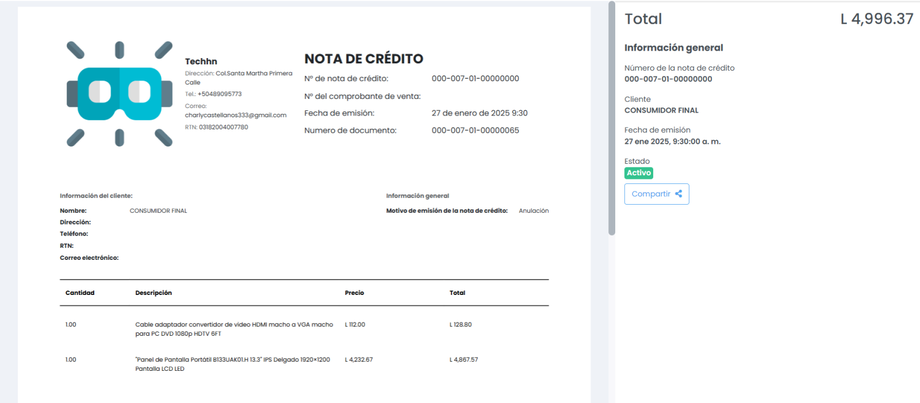This screenshot has height=403, width=920.
Task: Click the Total column header in table
Action: [x=458, y=293]
